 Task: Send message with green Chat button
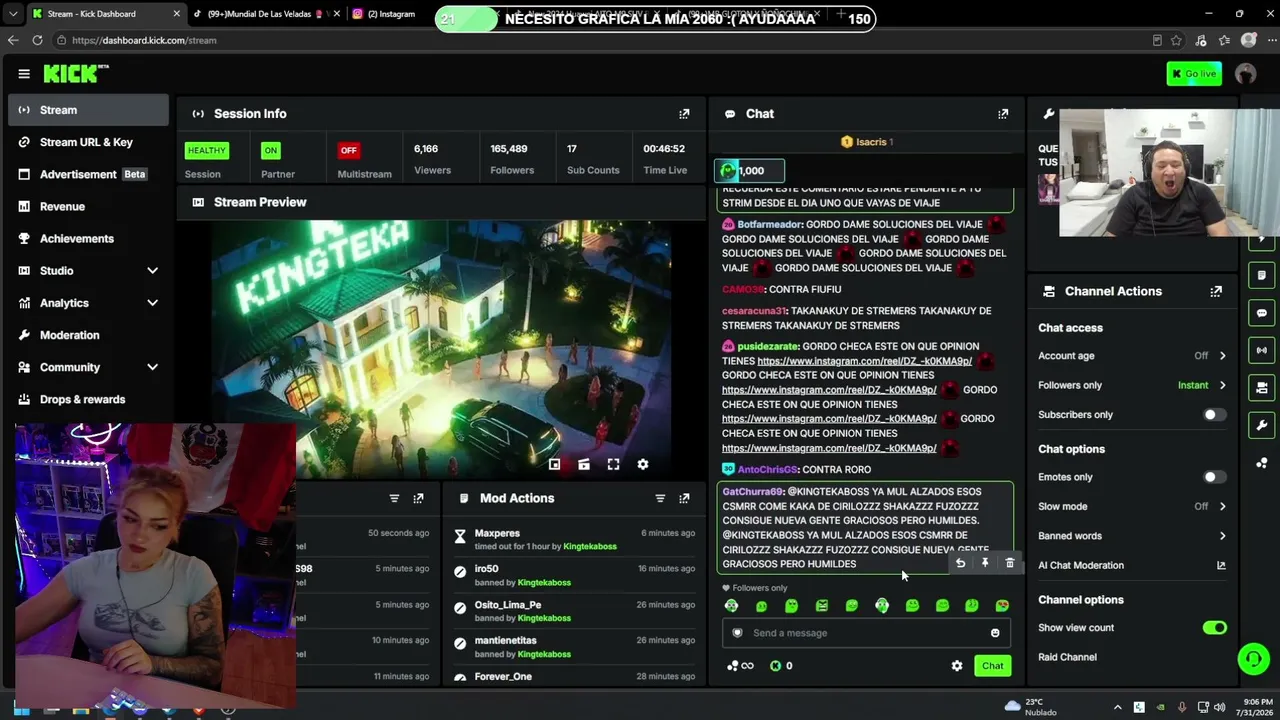992,666
